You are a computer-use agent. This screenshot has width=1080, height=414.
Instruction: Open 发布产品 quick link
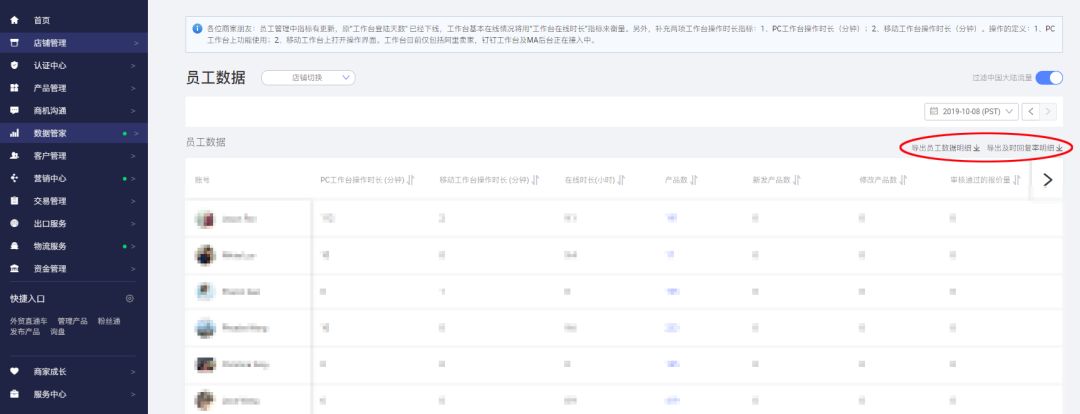(x=25, y=331)
